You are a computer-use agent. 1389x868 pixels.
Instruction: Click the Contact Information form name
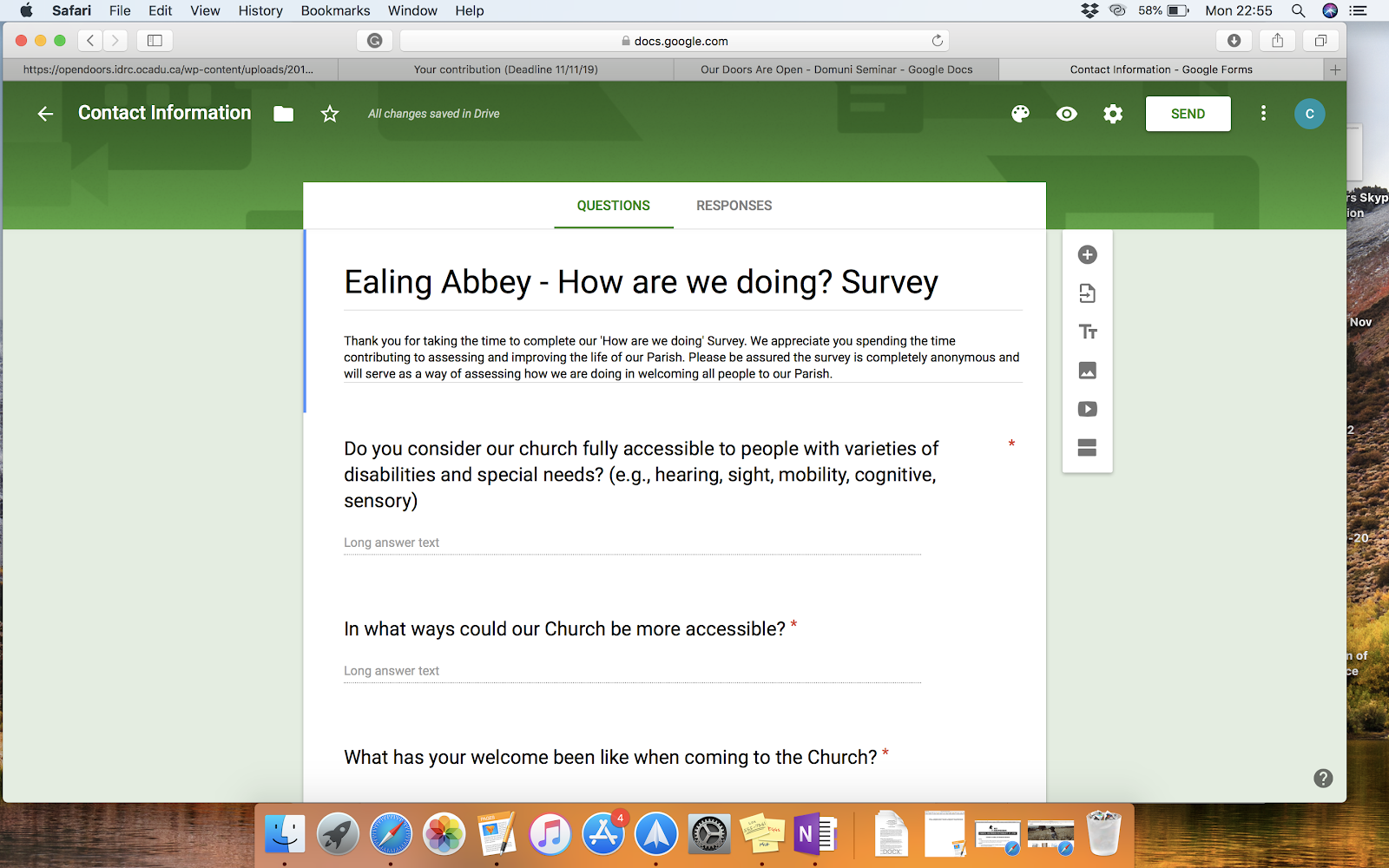[165, 113]
